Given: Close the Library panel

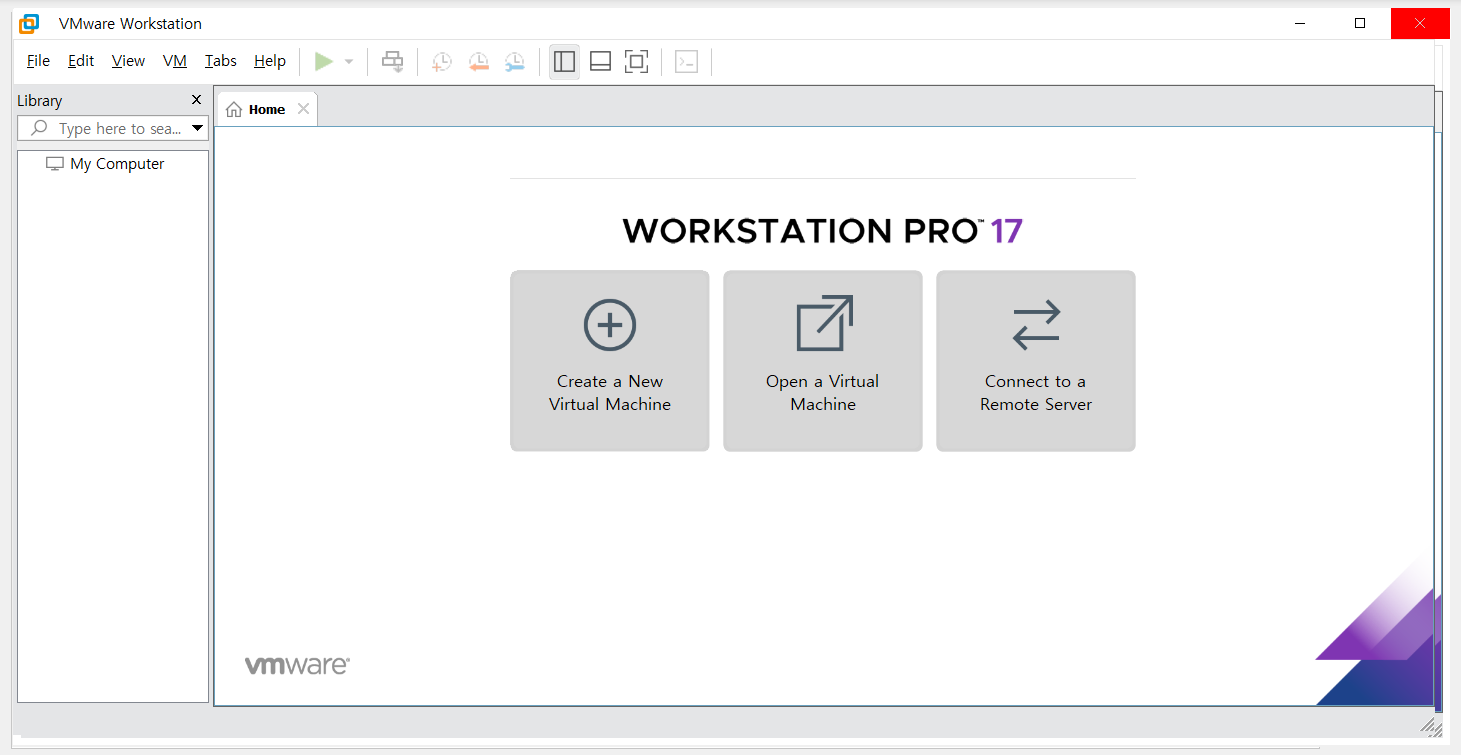Looking at the screenshot, I should tap(197, 100).
